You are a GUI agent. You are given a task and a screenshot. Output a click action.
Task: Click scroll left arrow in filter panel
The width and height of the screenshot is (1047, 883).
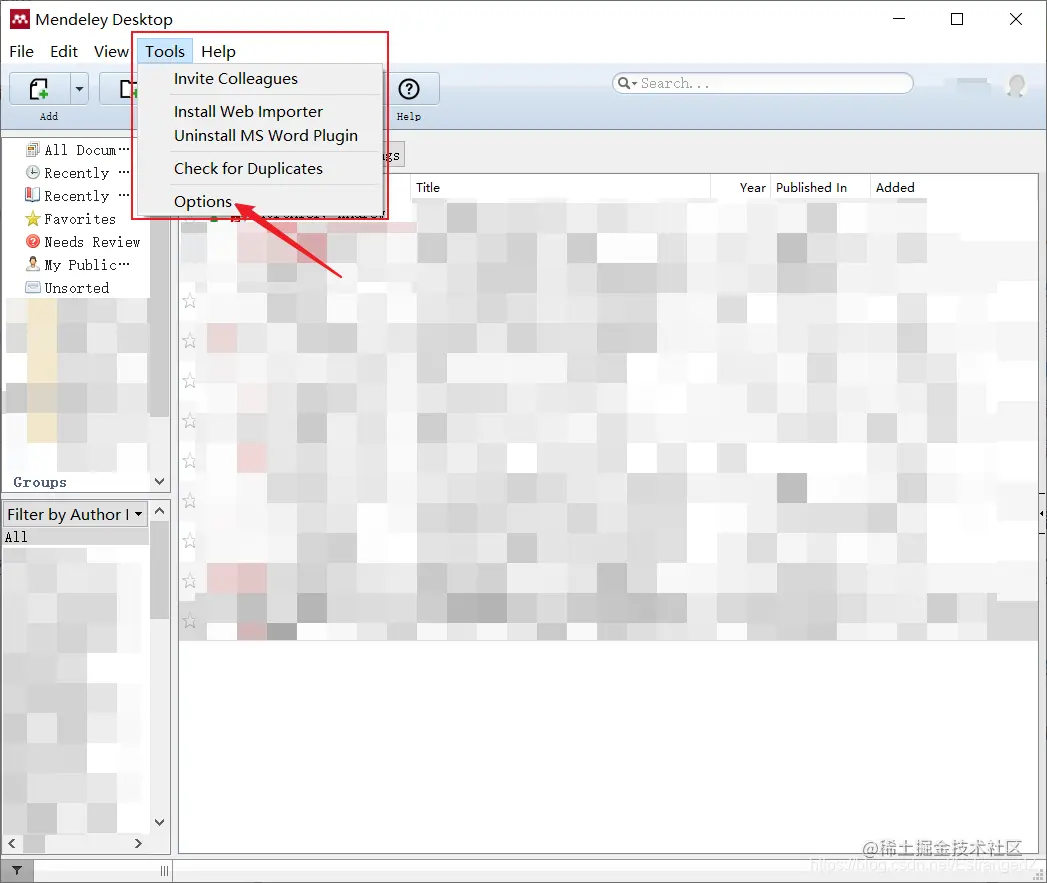point(12,844)
